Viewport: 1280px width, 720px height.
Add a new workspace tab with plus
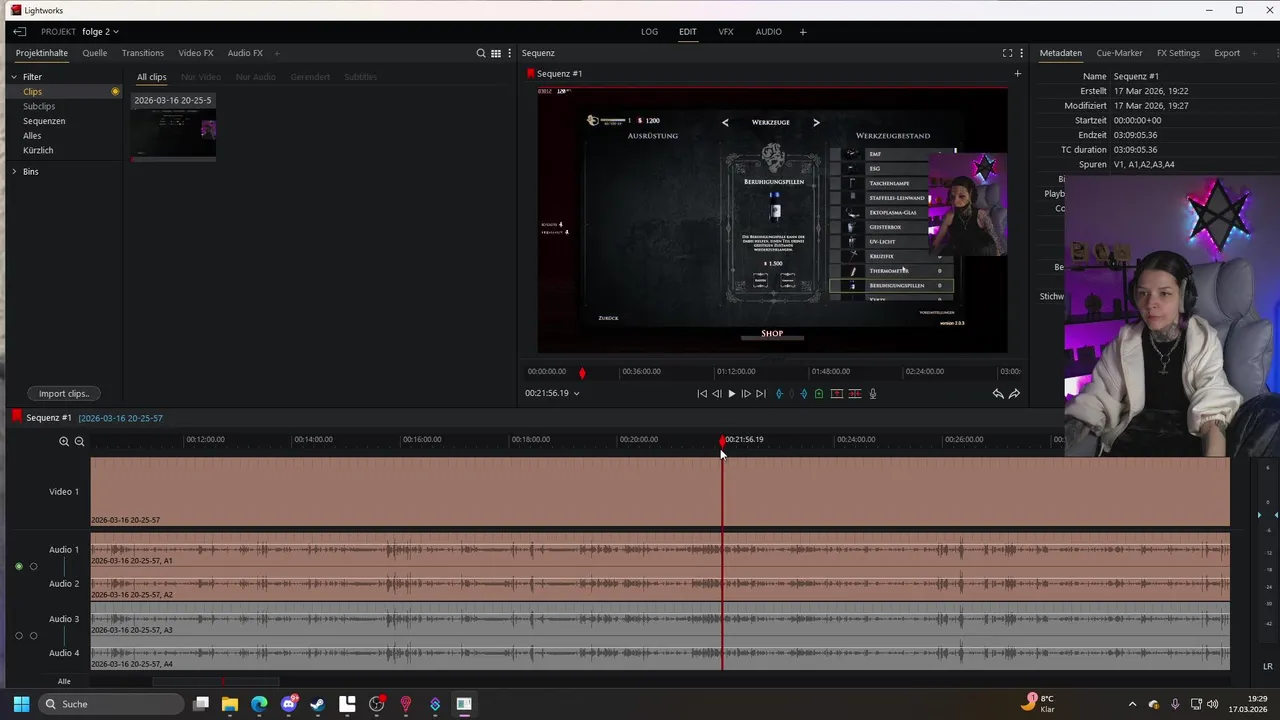803,32
